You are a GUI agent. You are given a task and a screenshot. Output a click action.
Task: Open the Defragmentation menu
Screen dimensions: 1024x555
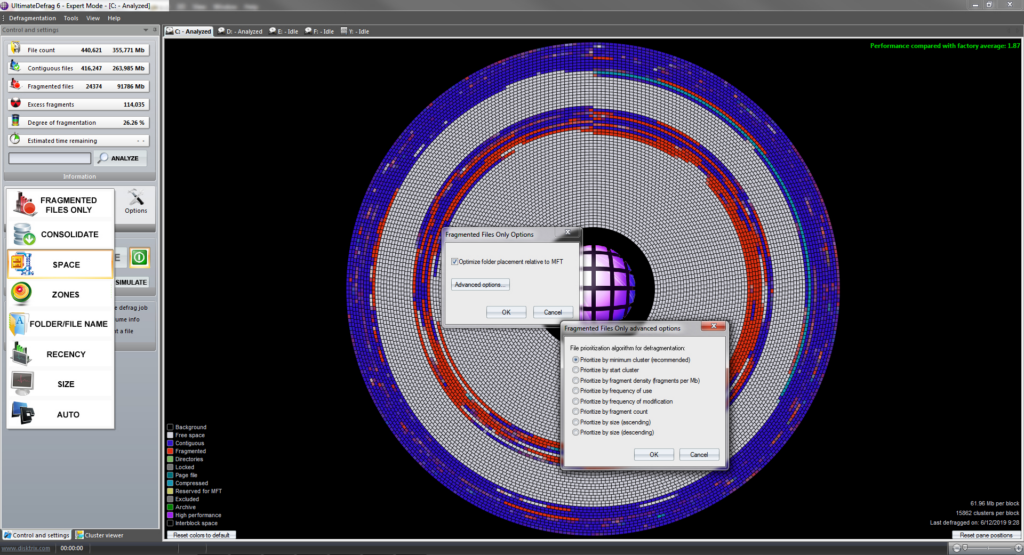coord(32,18)
